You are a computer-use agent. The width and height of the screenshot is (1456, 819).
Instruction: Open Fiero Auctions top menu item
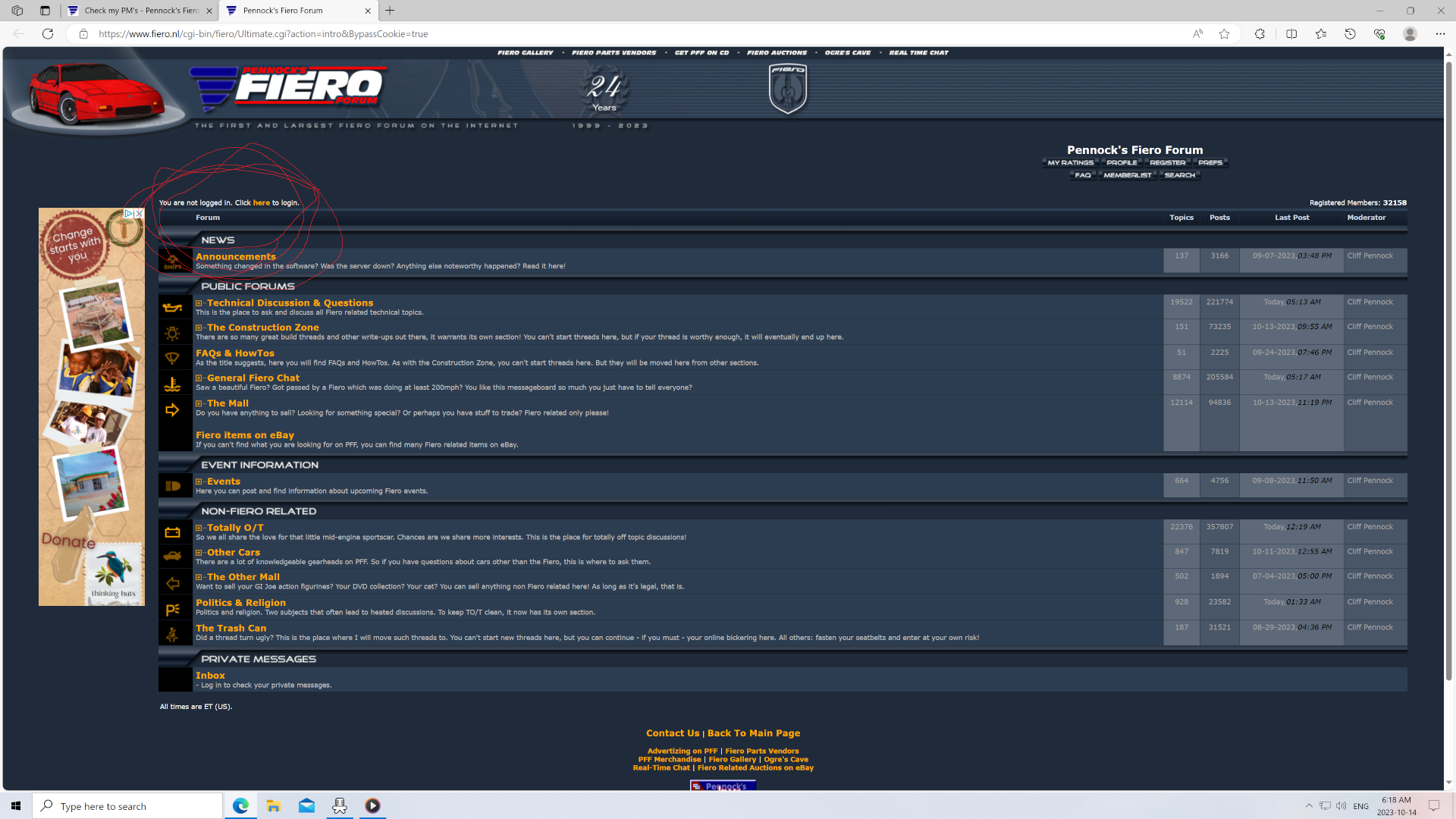[x=777, y=52]
